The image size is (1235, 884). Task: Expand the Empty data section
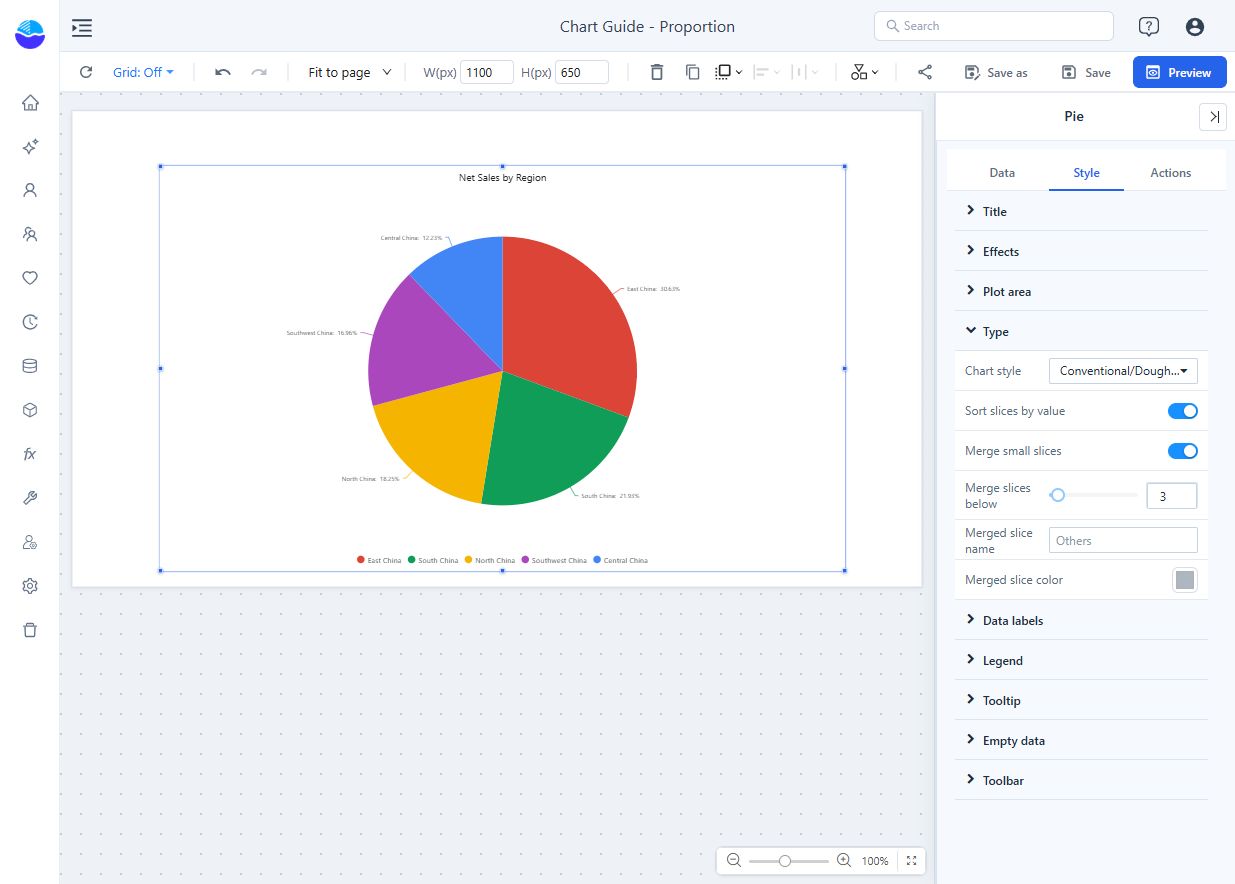click(1081, 740)
